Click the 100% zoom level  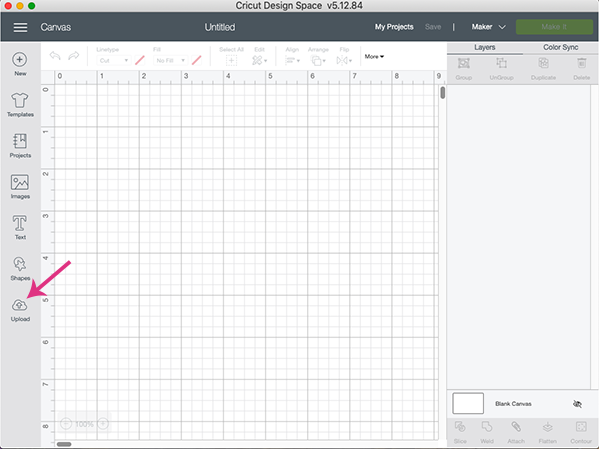point(84,424)
